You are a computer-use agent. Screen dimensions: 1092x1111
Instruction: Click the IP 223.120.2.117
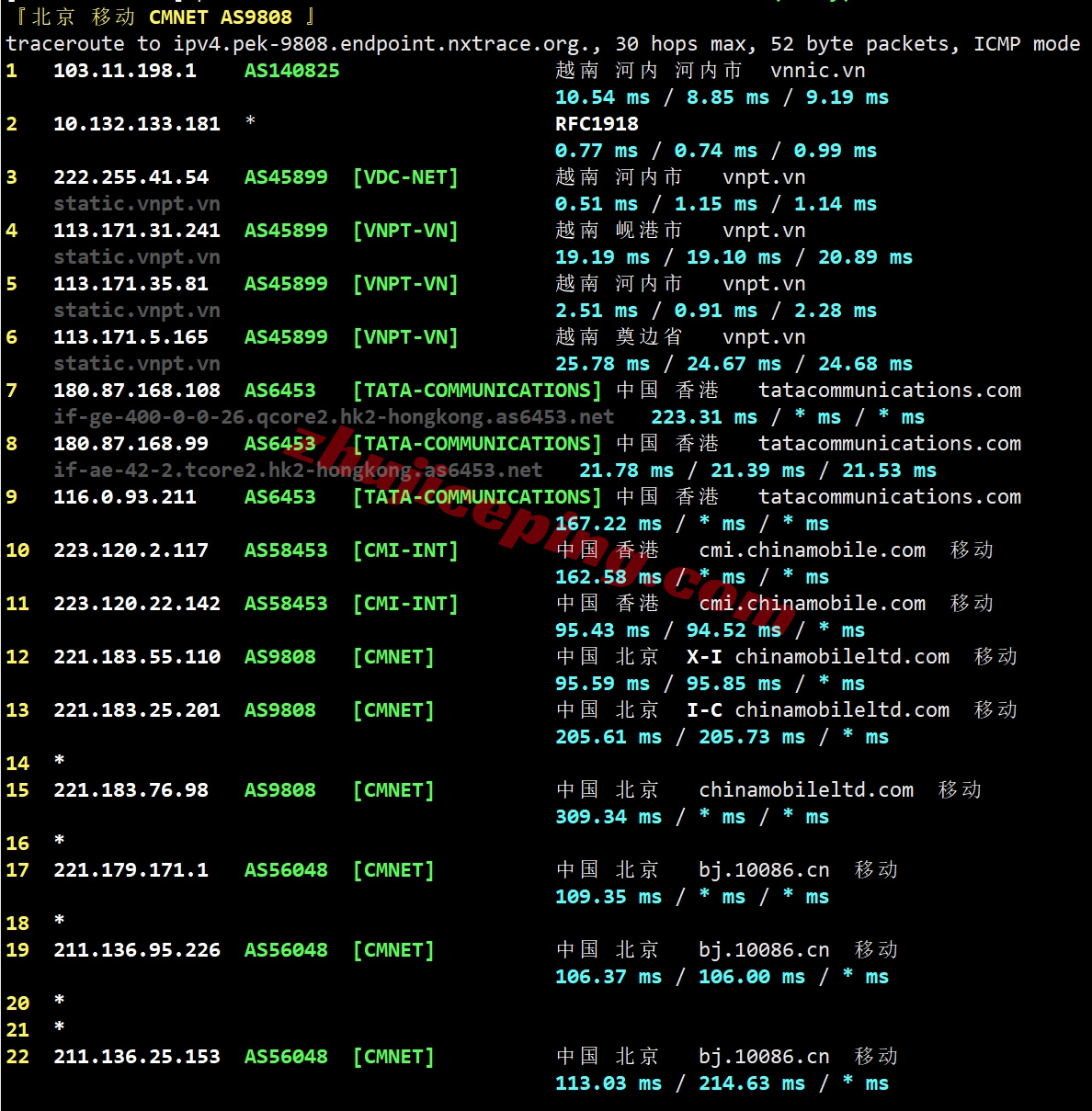[131, 550]
